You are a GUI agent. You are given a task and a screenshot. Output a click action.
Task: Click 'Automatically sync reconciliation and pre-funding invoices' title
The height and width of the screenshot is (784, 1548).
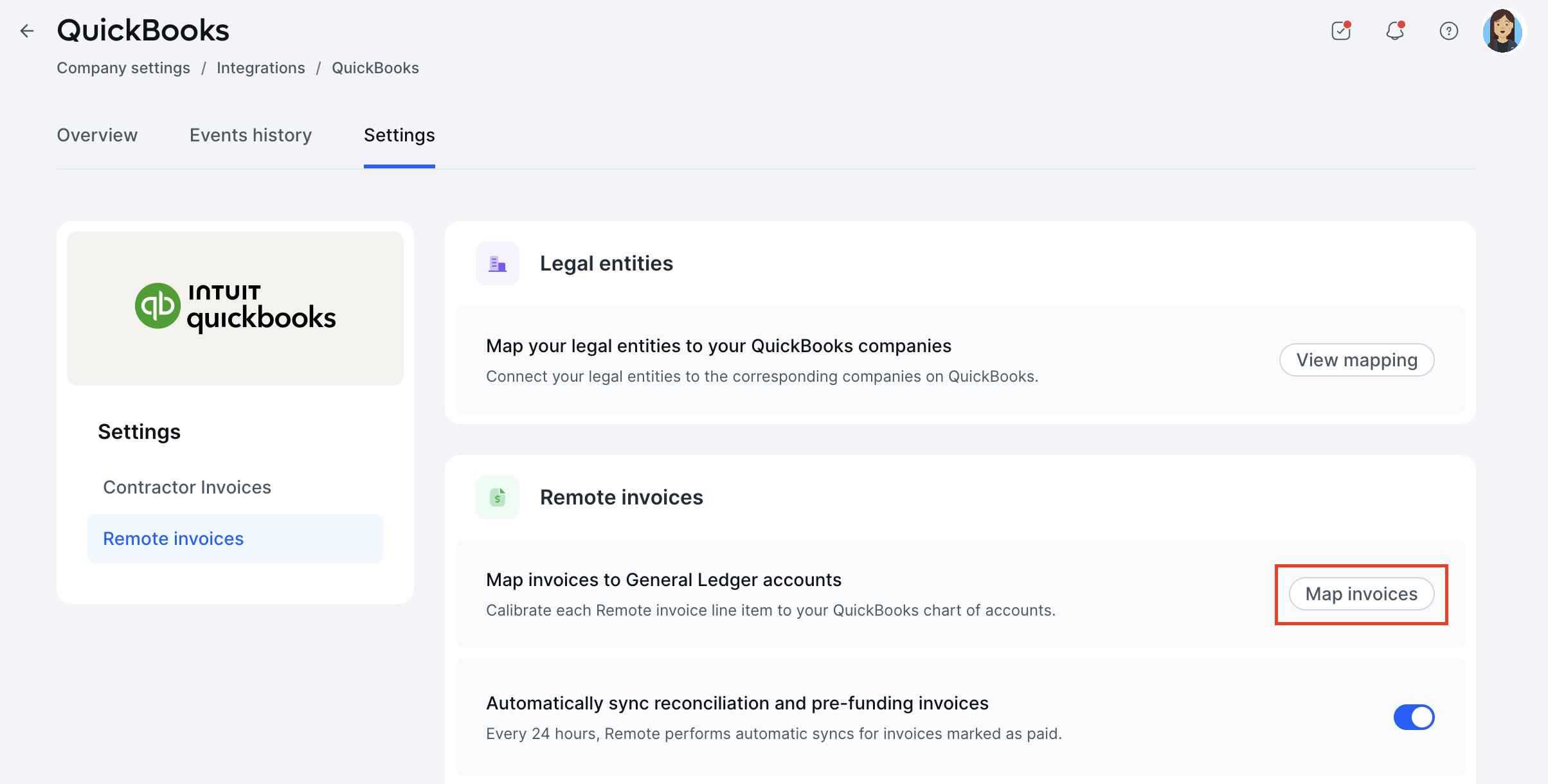click(737, 703)
